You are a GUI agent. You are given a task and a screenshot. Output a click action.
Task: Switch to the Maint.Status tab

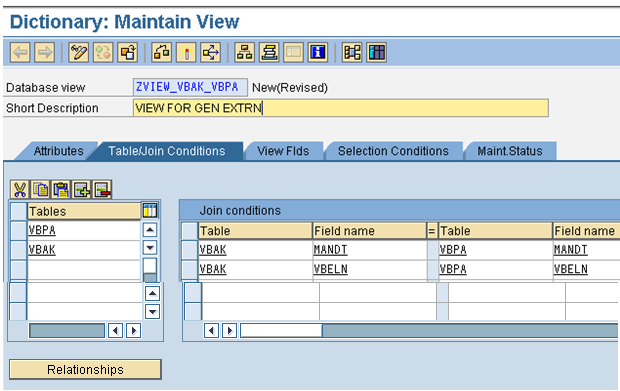510,151
